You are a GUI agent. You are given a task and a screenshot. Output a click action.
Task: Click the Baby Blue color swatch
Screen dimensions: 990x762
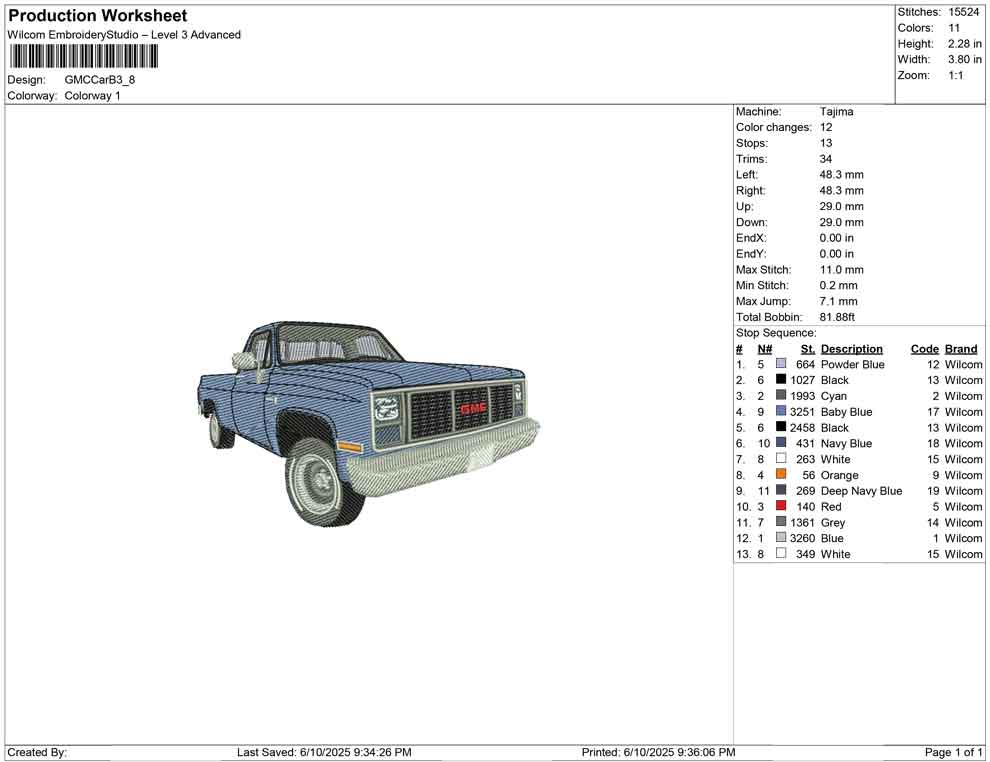(x=781, y=412)
